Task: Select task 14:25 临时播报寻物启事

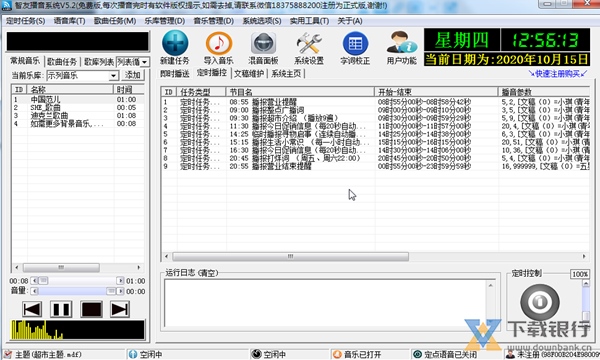Action: [x=375, y=134]
